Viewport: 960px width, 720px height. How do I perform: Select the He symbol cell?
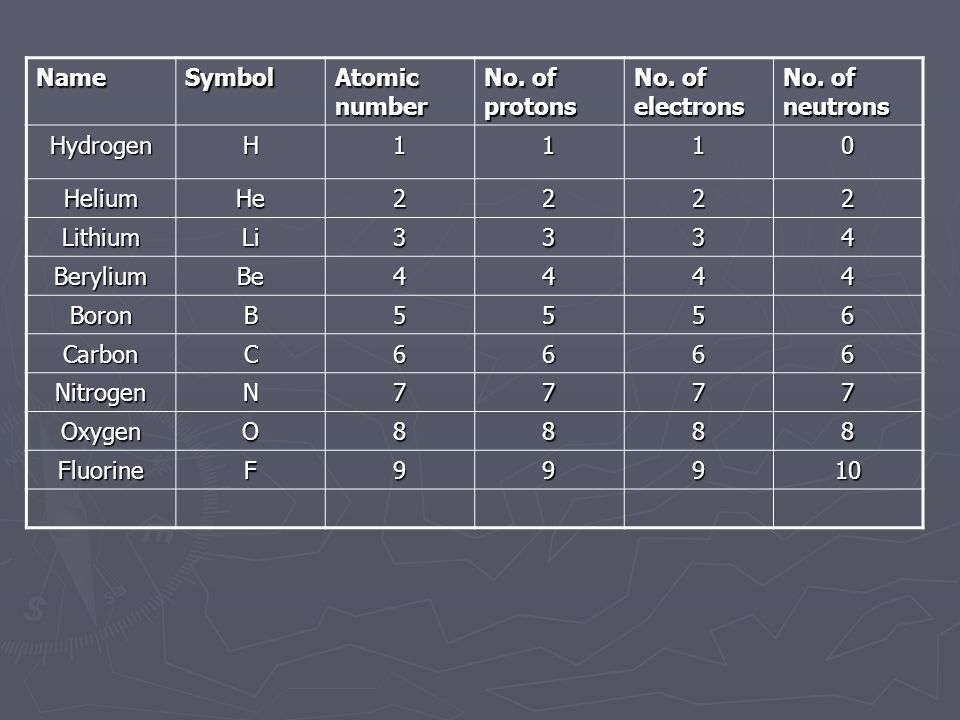(x=250, y=198)
